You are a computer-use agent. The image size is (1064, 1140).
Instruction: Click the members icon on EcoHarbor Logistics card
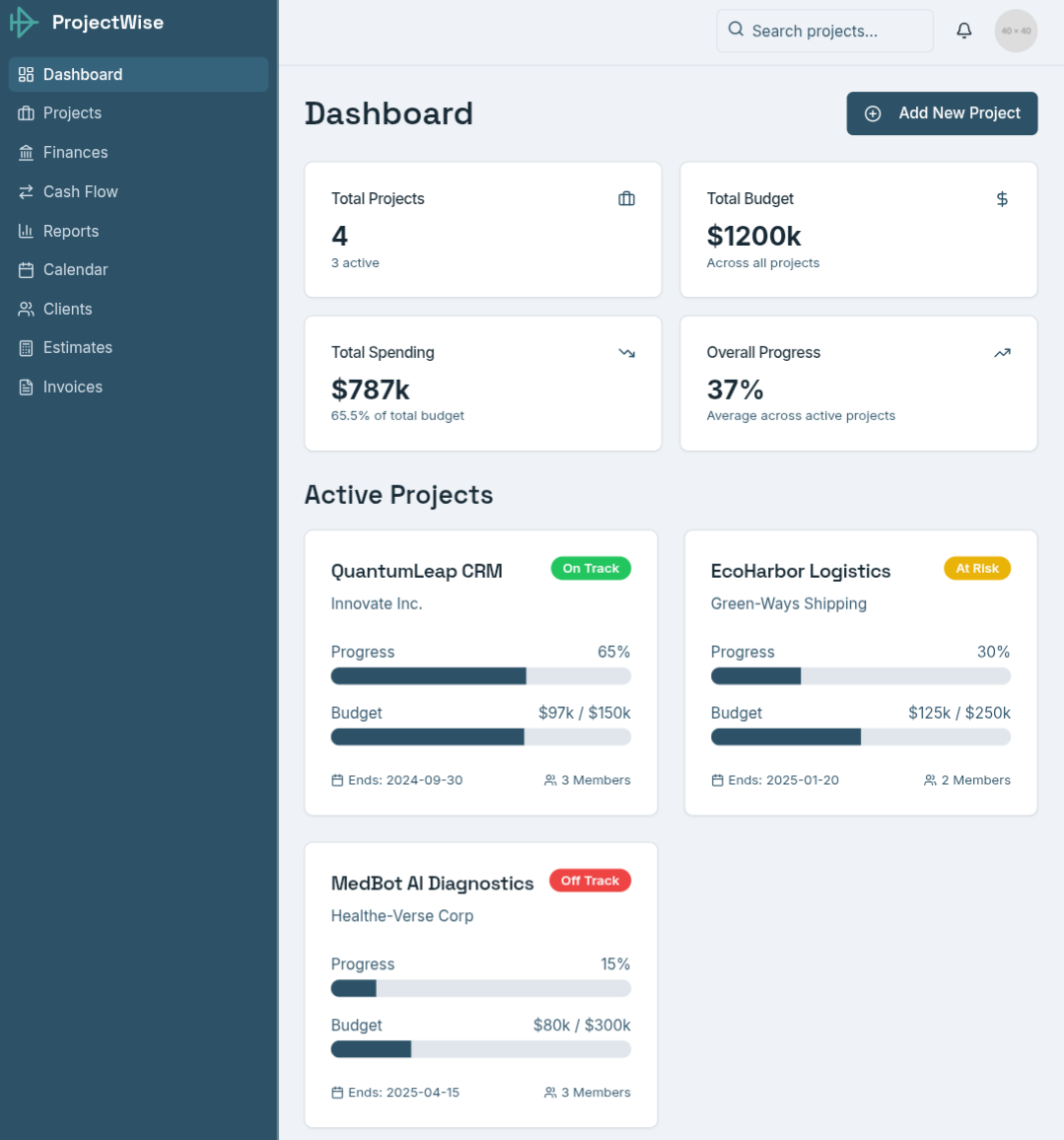930,780
